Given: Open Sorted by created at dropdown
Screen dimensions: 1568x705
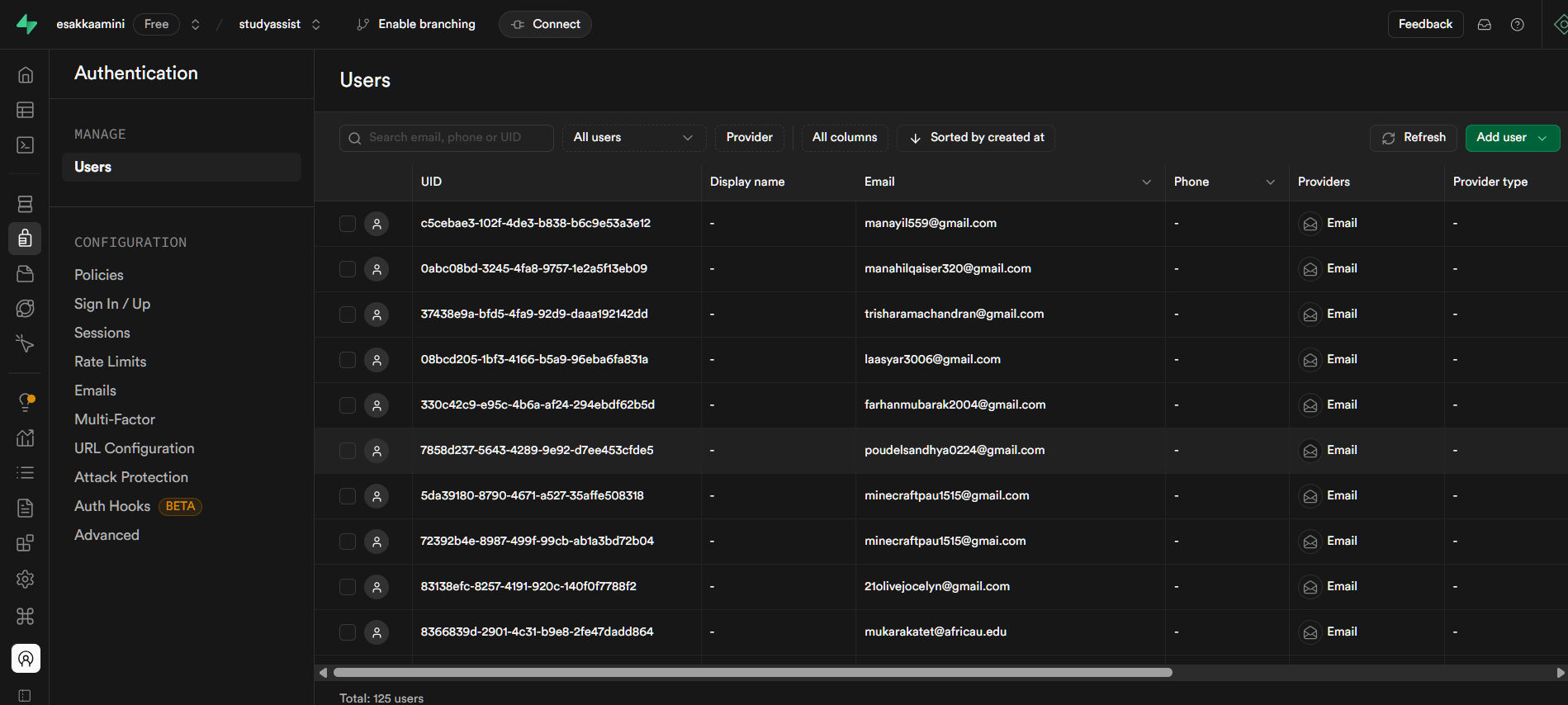Looking at the screenshot, I should tap(976, 138).
